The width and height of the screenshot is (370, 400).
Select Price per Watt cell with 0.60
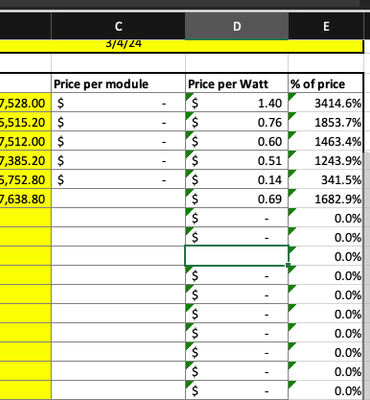point(237,141)
